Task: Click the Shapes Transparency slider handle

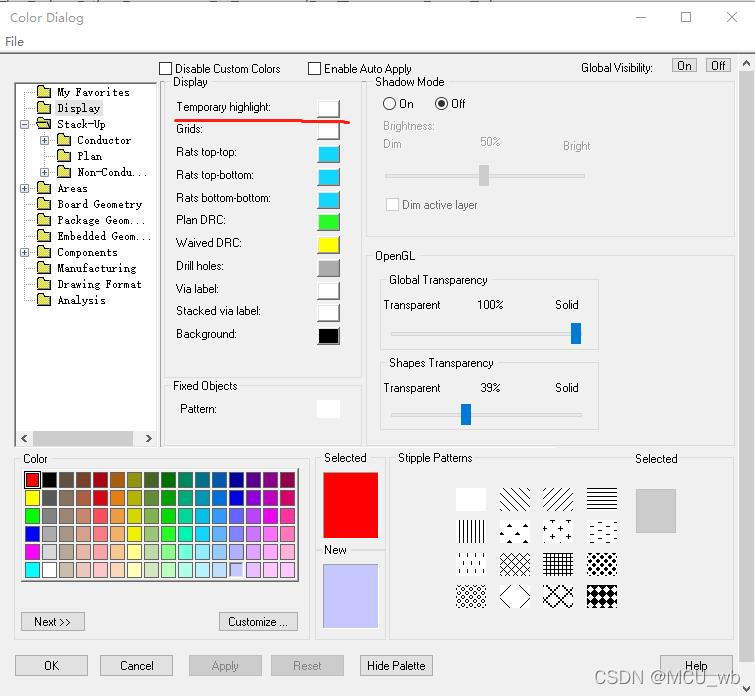Action: [x=466, y=414]
